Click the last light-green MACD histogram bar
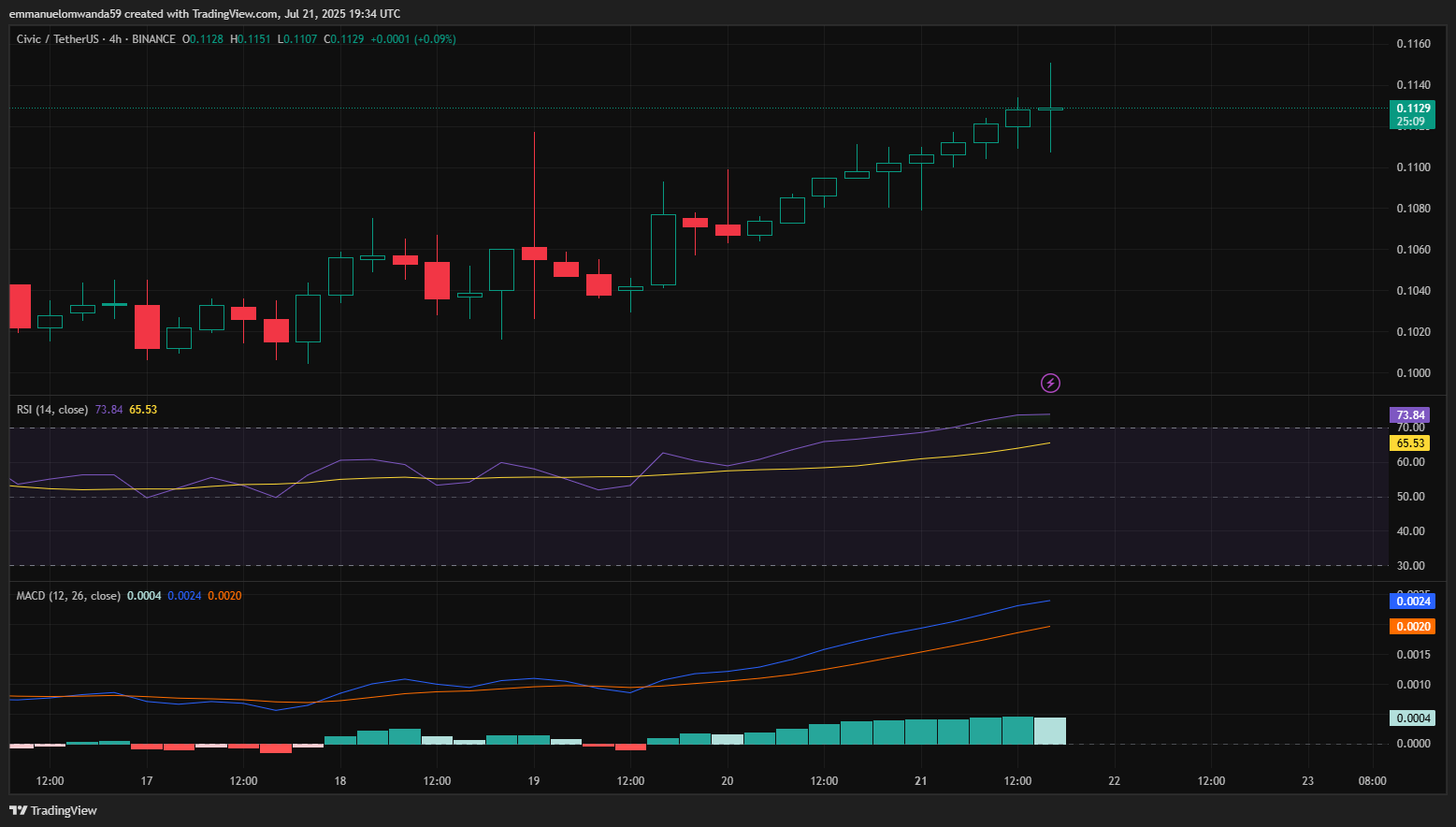 [1049, 731]
